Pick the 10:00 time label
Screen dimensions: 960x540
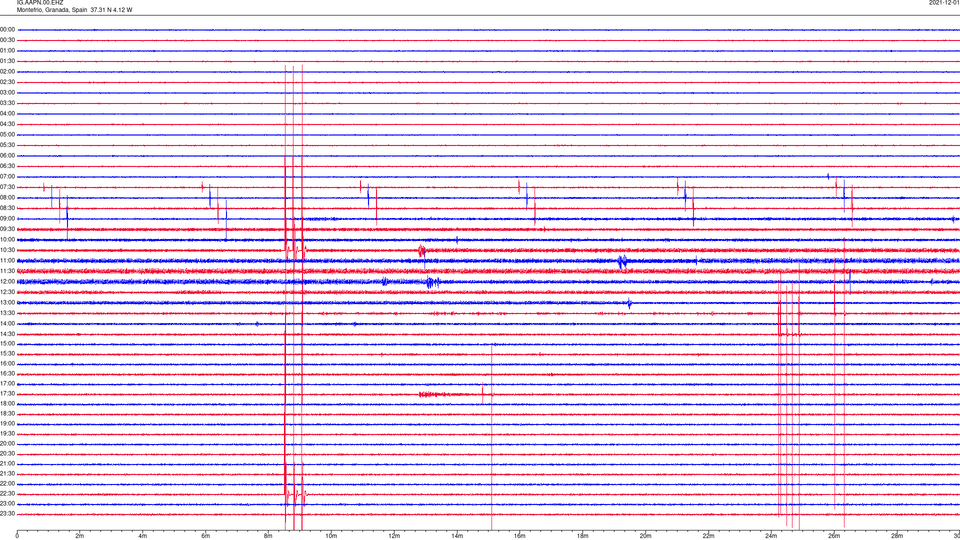tap(7, 239)
